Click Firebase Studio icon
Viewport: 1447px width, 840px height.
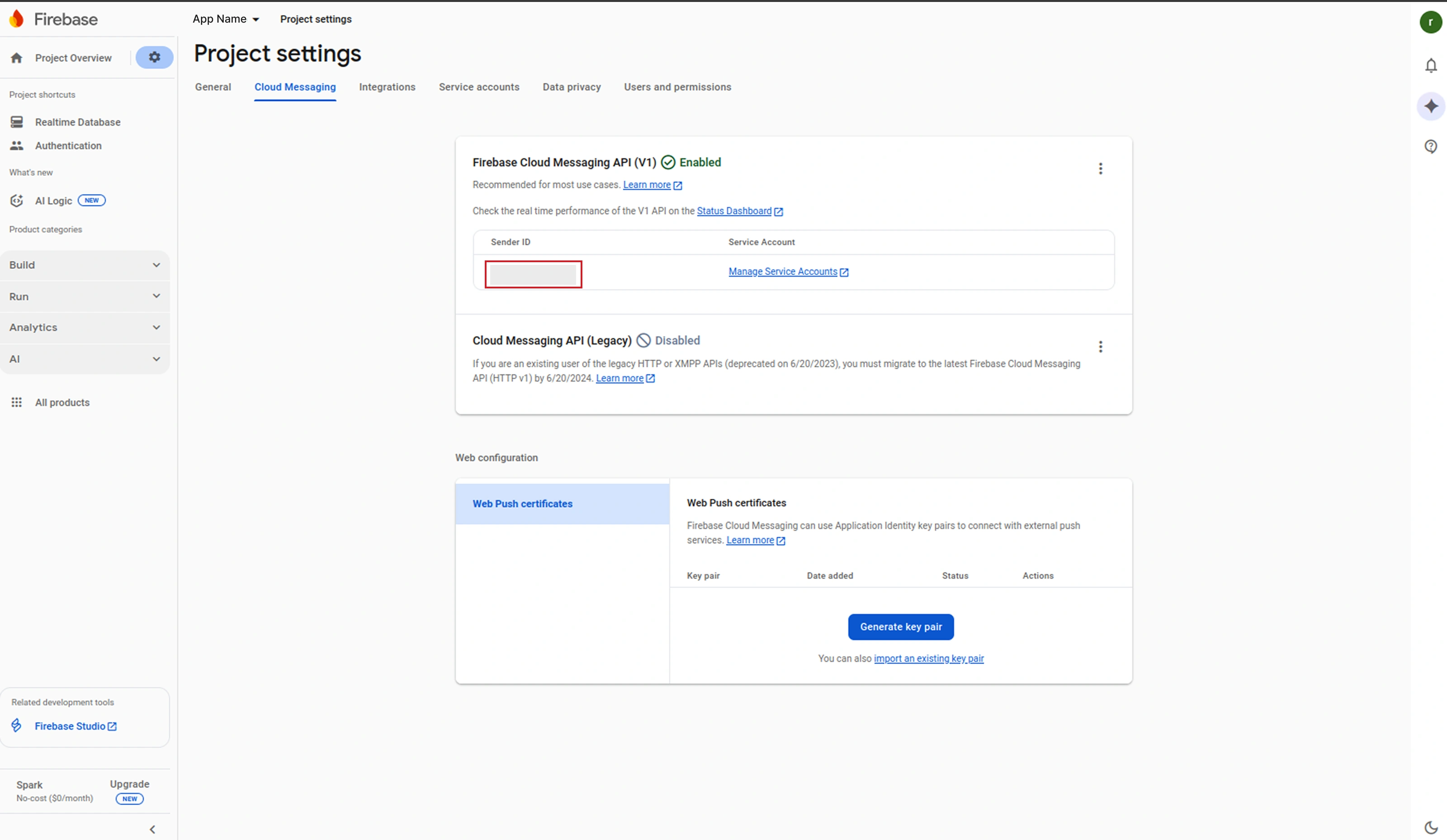[x=17, y=726]
